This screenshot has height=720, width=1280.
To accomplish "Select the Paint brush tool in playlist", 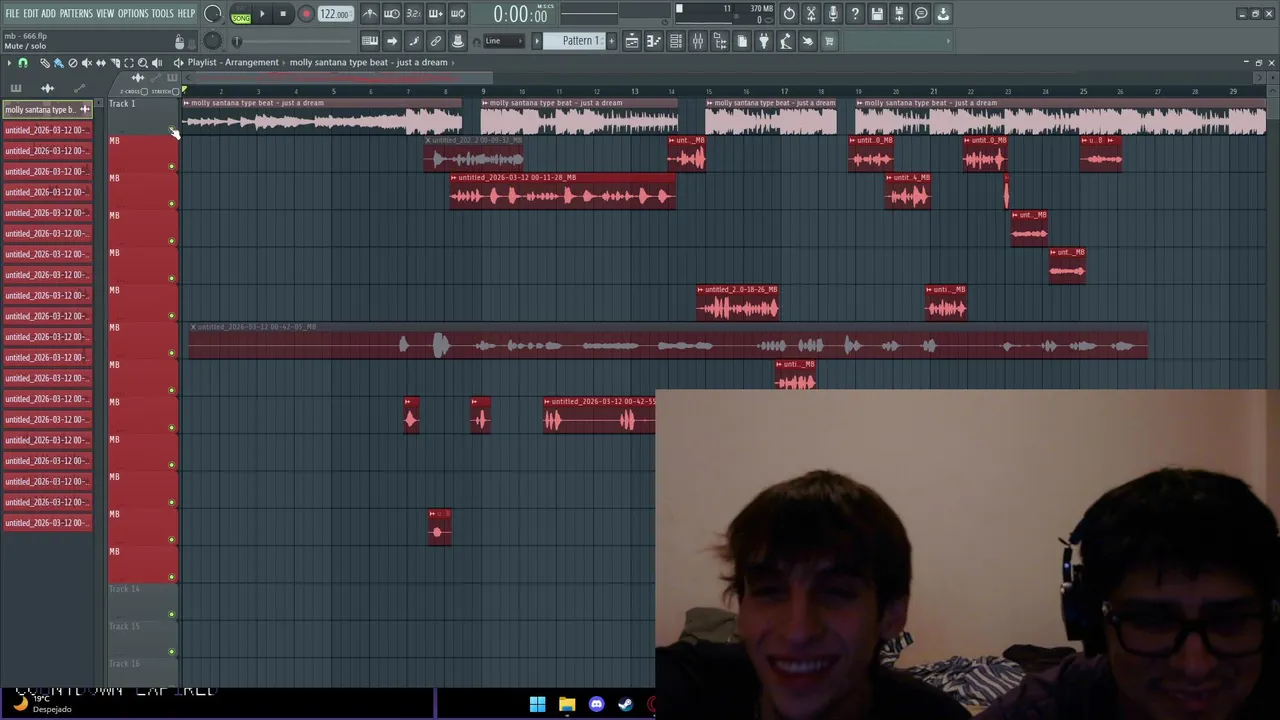I will click(x=58, y=63).
